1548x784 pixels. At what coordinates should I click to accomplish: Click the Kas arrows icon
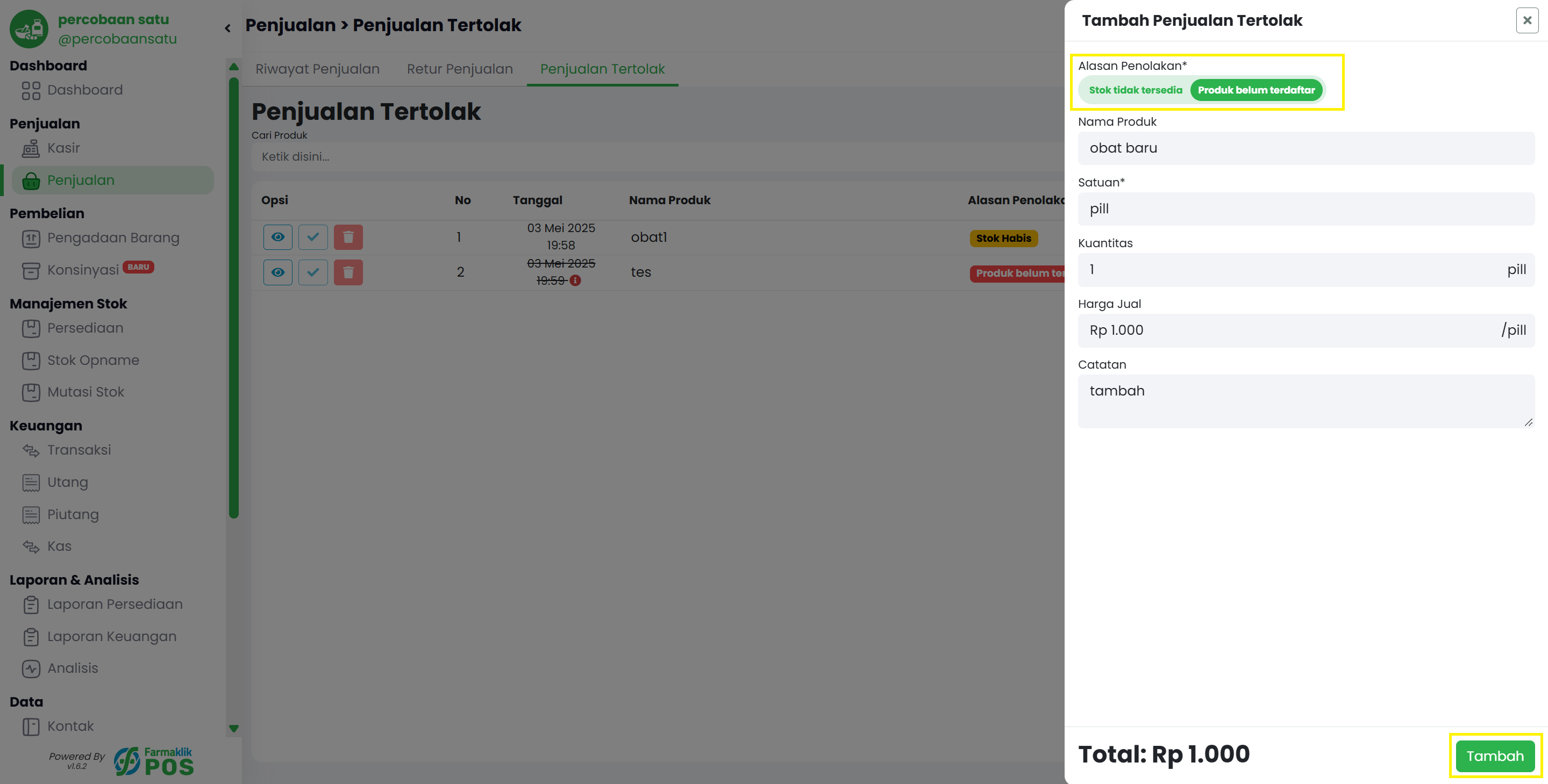click(31, 546)
